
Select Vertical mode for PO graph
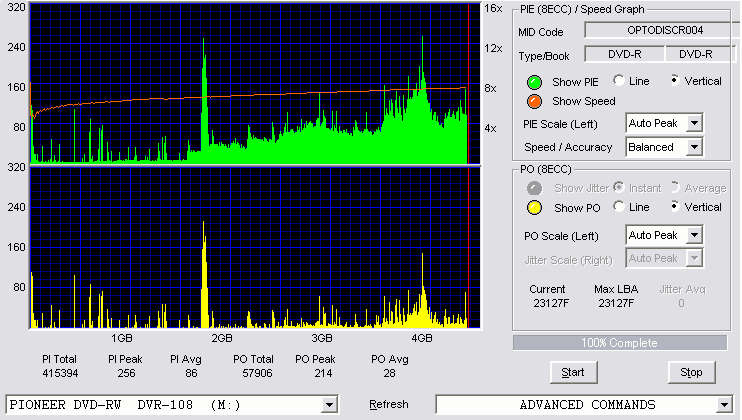click(x=675, y=206)
